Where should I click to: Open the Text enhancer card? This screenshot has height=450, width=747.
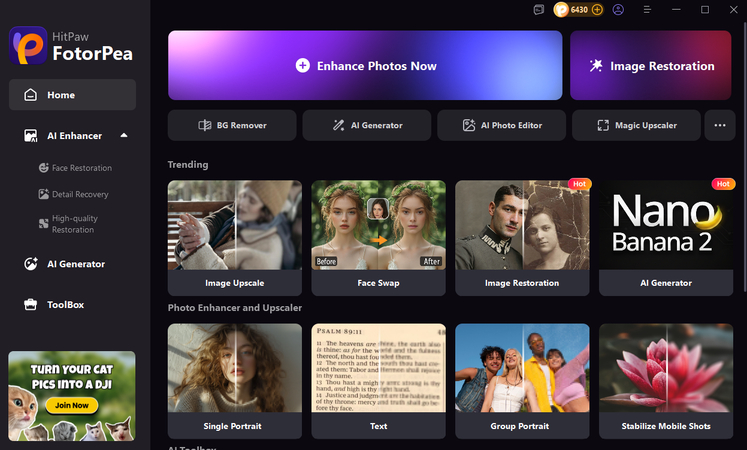pos(379,381)
